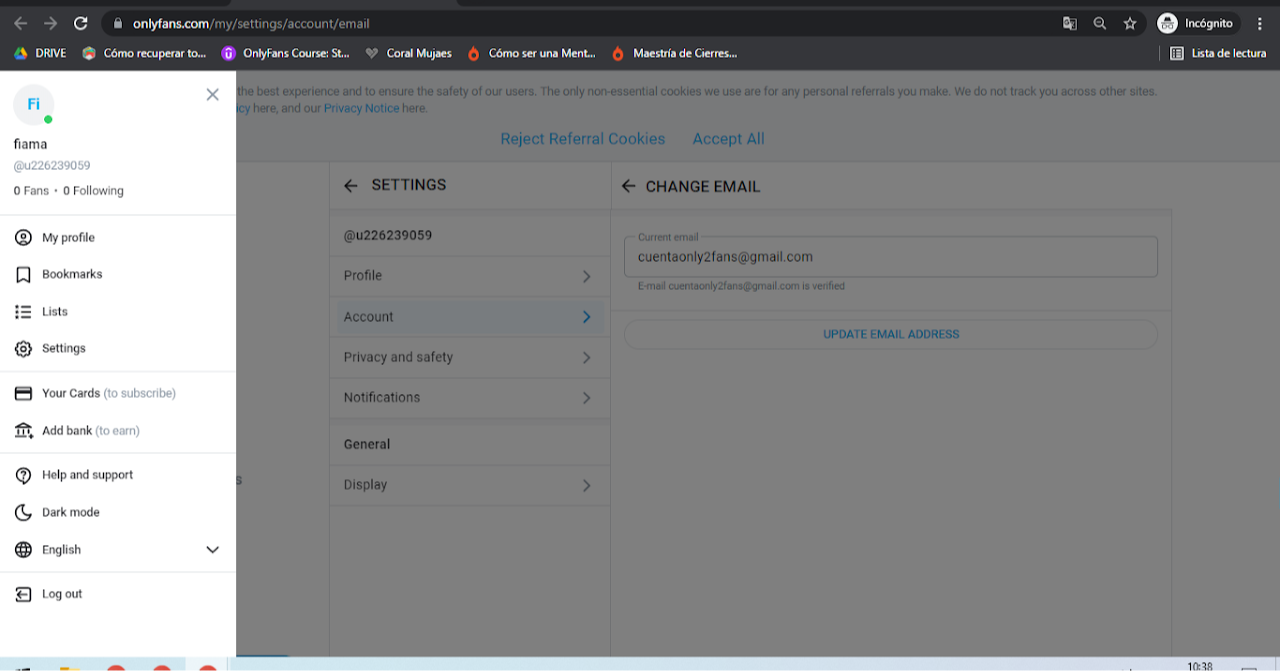Image resolution: width=1280 pixels, height=671 pixels.
Task: Reload the page
Action: pyautogui.click(x=81, y=23)
